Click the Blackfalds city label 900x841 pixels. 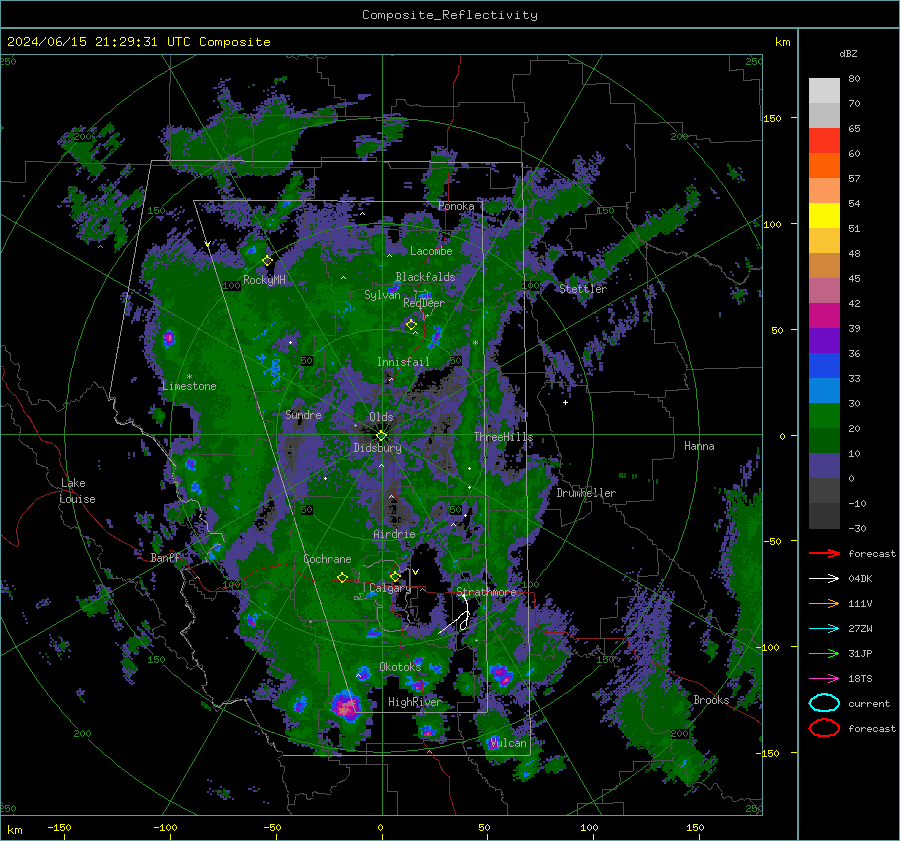[x=425, y=277]
